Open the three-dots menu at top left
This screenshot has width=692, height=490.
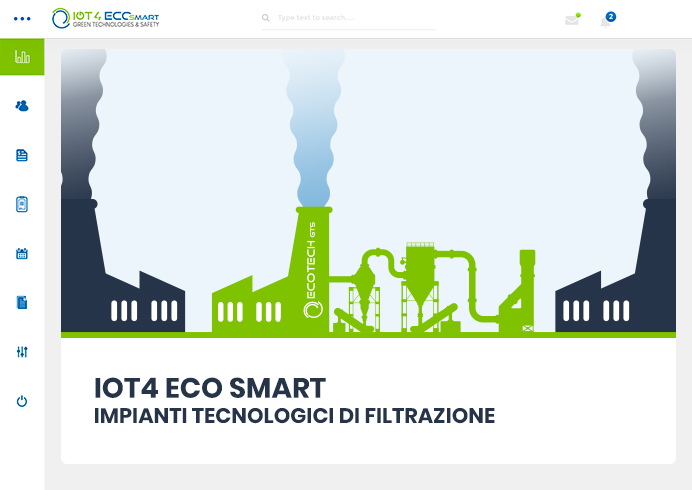coord(22,19)
